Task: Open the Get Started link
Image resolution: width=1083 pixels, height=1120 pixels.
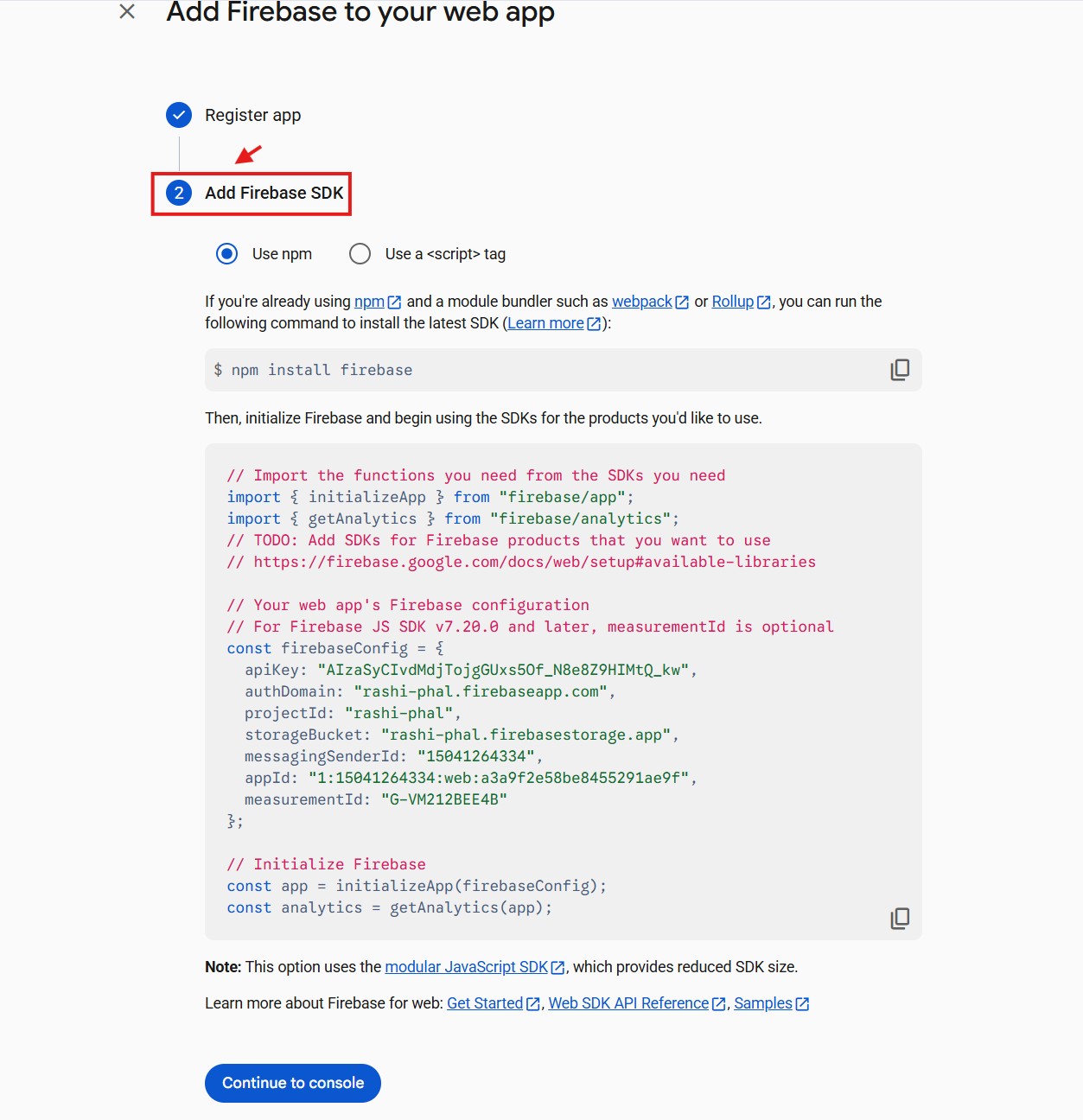Action: pyautogui.click(x=484, y=1003)
